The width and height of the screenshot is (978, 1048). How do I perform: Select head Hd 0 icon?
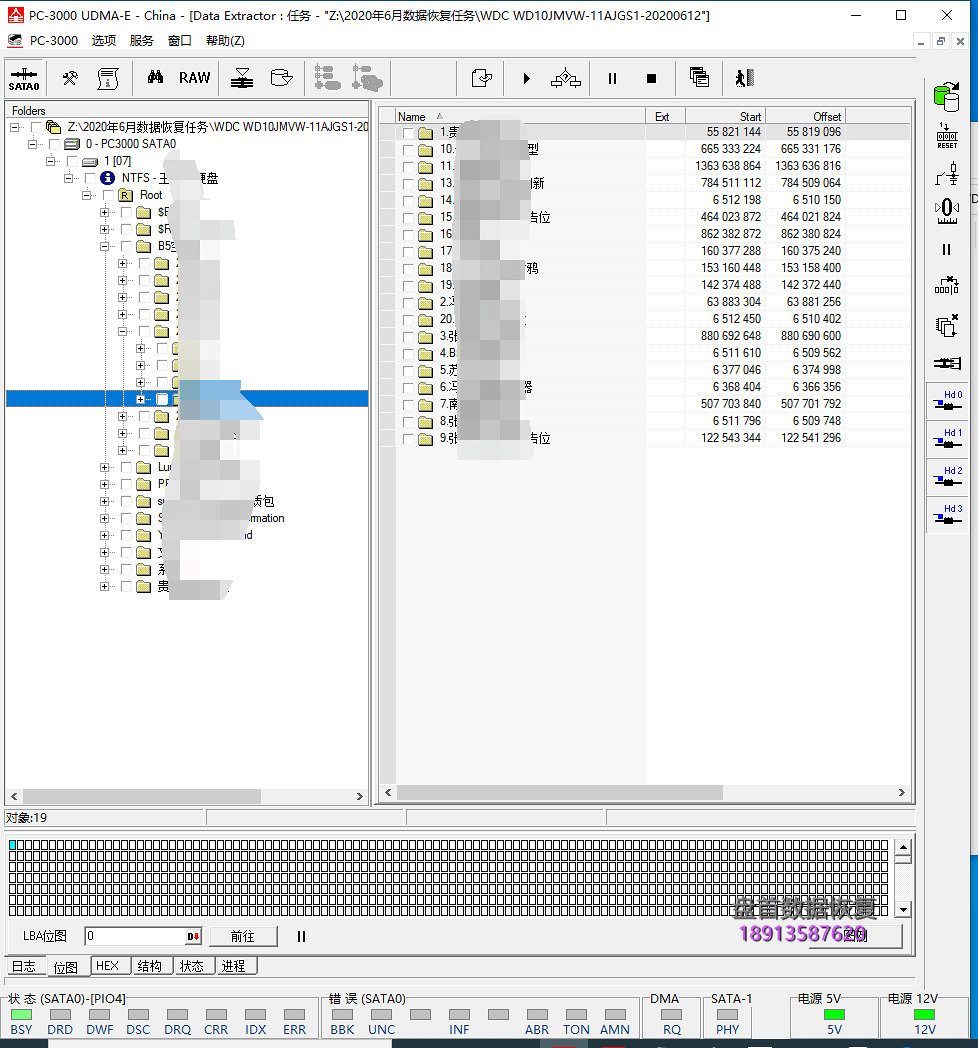948,400
